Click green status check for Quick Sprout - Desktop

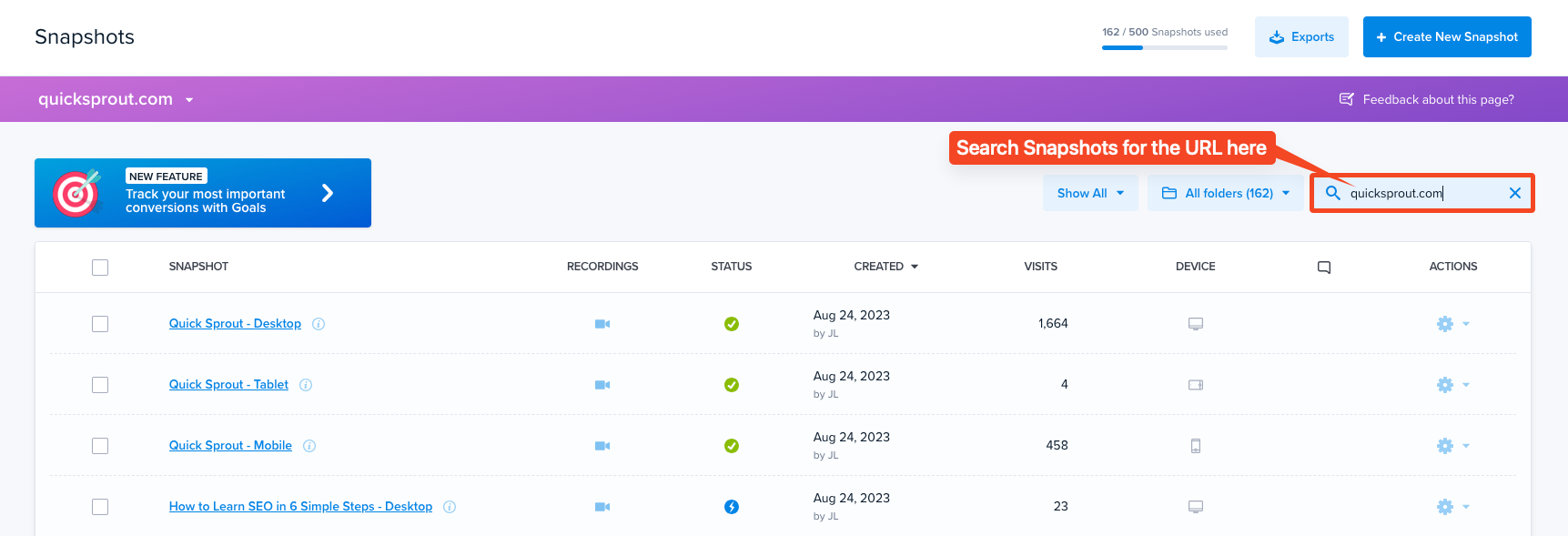coord(732,324)
